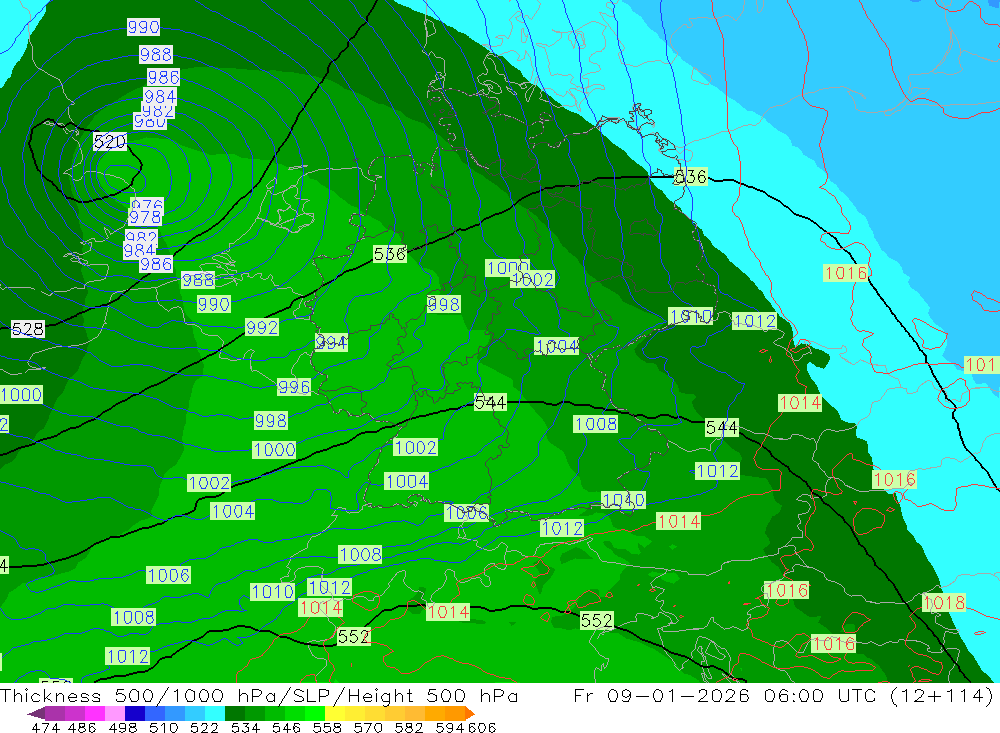Click the '498' legend value
Viewport: 1000px width, 733px height.
point(121,727)
